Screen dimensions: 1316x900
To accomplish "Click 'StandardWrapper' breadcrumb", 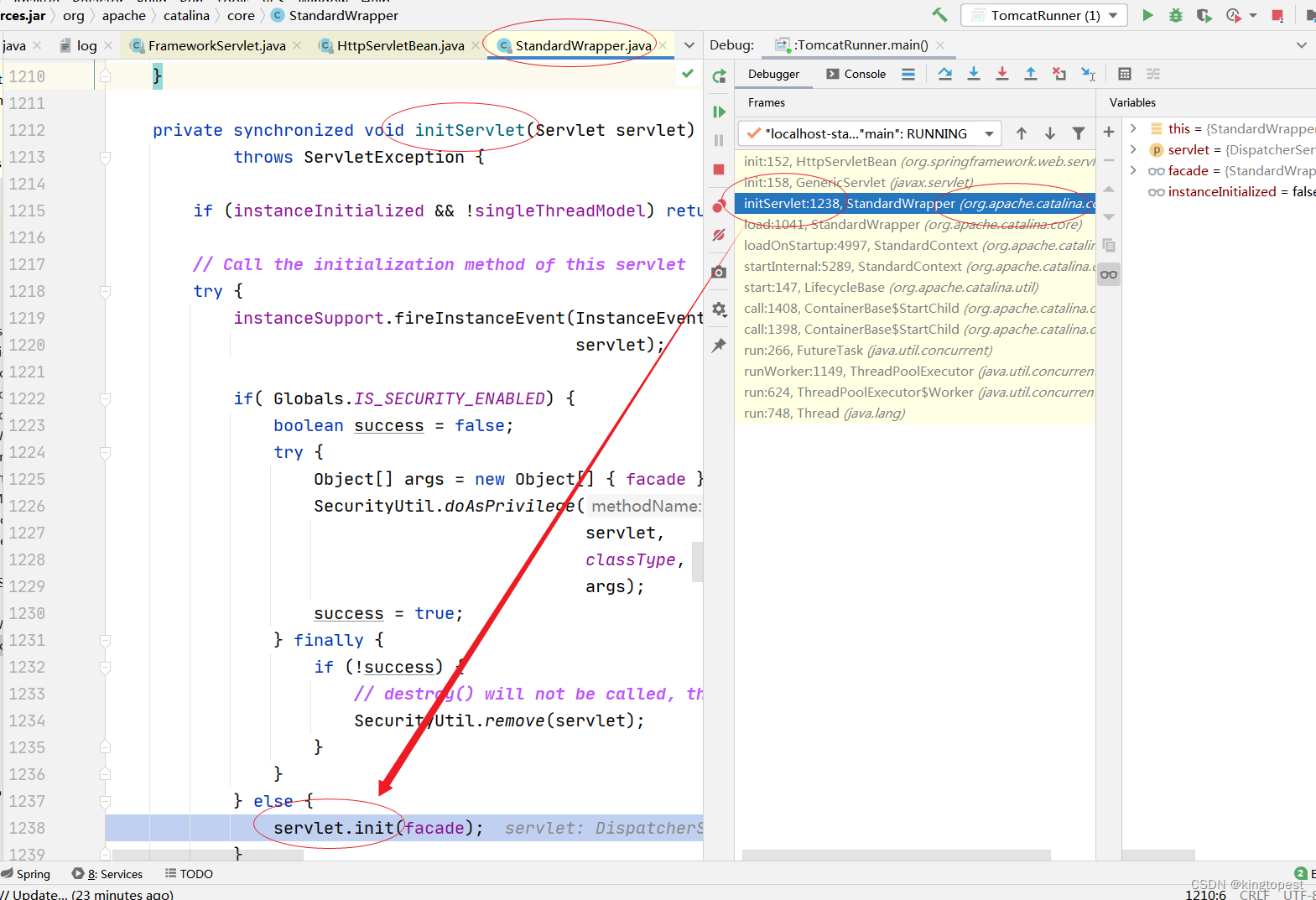I will pos(343,15).
